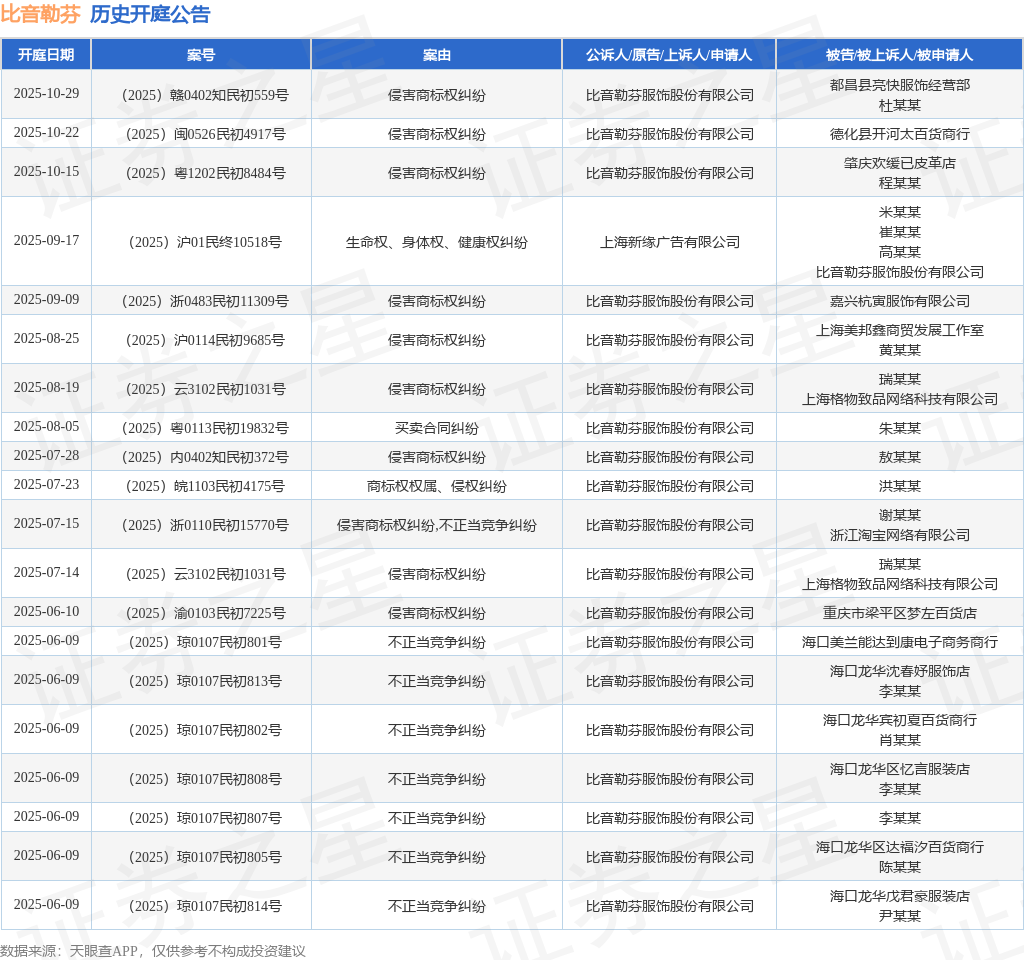Click date 2025-09-17
The width and height of the screenshot is (1024, 960).
[46, 240]
